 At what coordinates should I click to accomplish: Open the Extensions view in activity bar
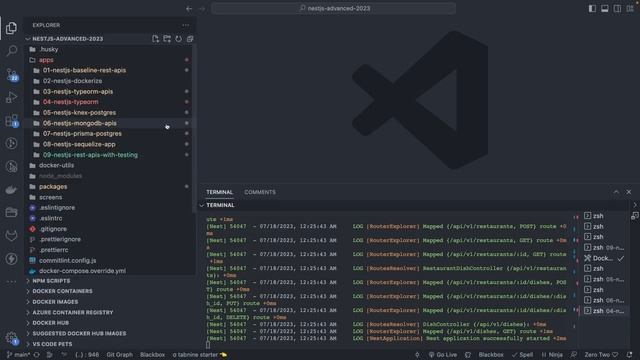[11, 120]
